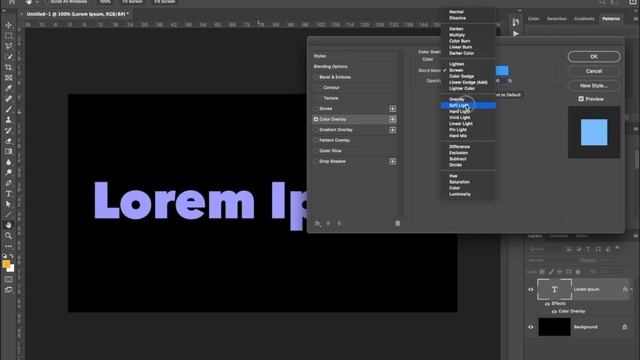This screenshot has width=640, height=360.
Task: Add another Gradient Overlay with plus
Action: click(x=392, y=130)
